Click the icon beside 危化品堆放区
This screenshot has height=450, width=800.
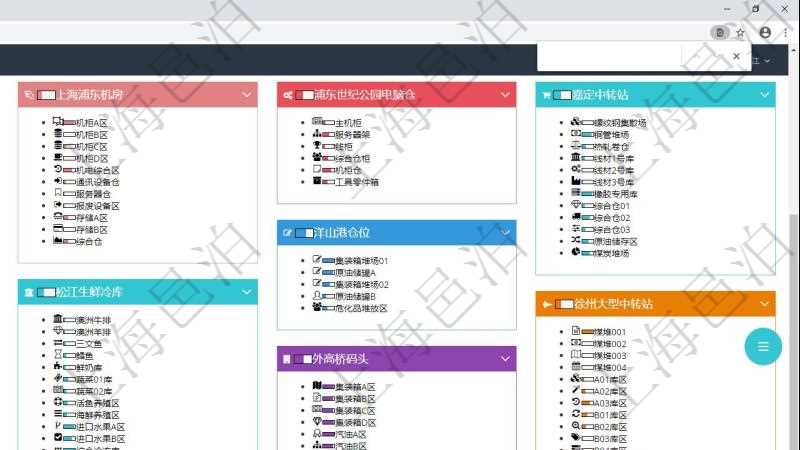[x=317, y=308]
